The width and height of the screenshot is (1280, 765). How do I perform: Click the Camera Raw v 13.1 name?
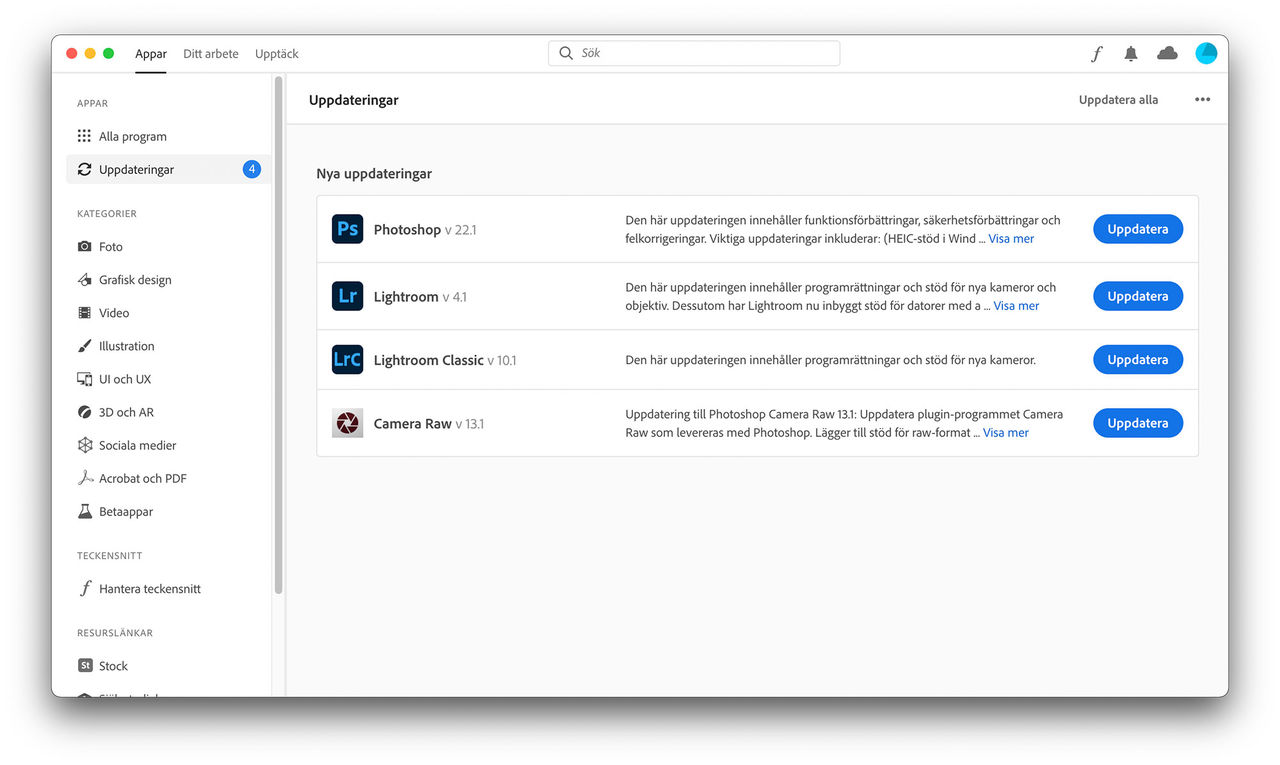429,424
